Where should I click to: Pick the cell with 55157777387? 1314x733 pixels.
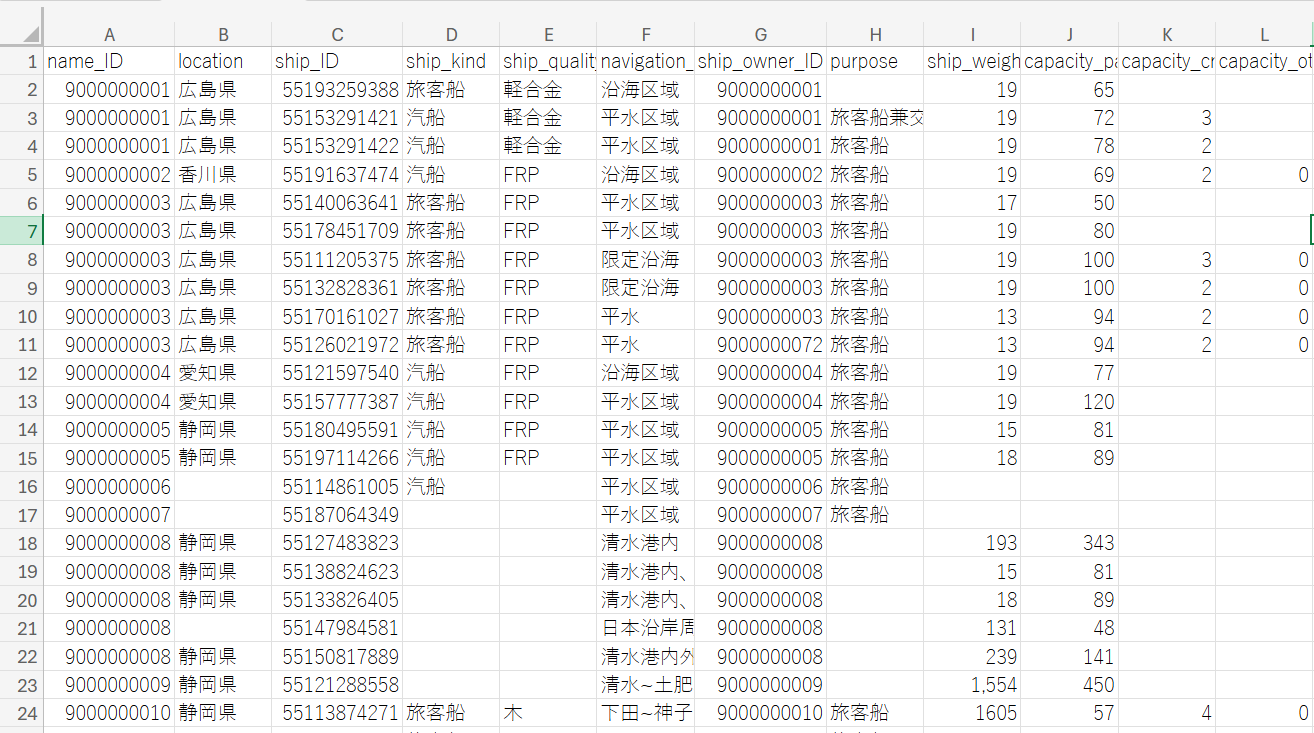point(337,402)
